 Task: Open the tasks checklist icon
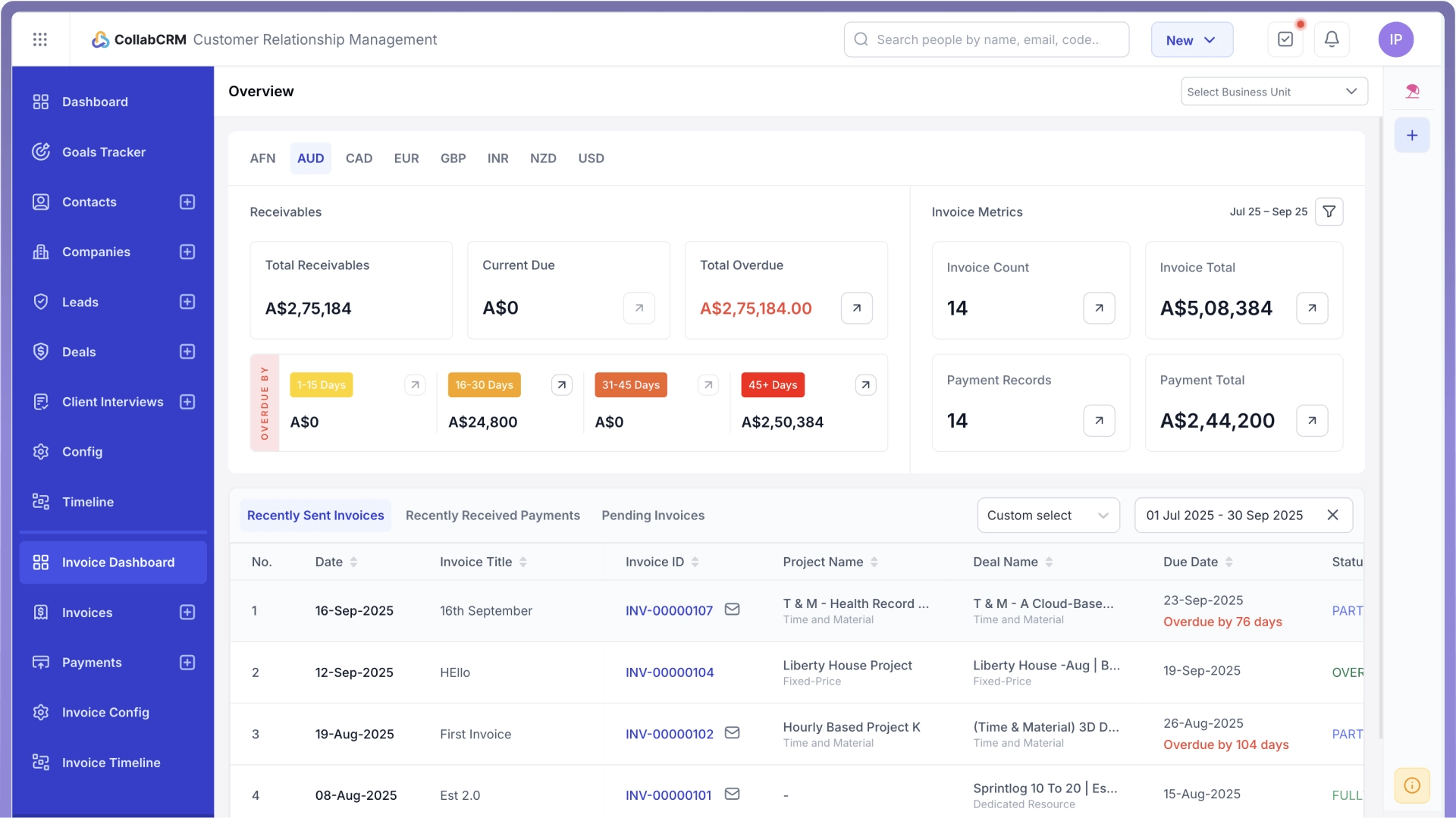[1285, 39]
